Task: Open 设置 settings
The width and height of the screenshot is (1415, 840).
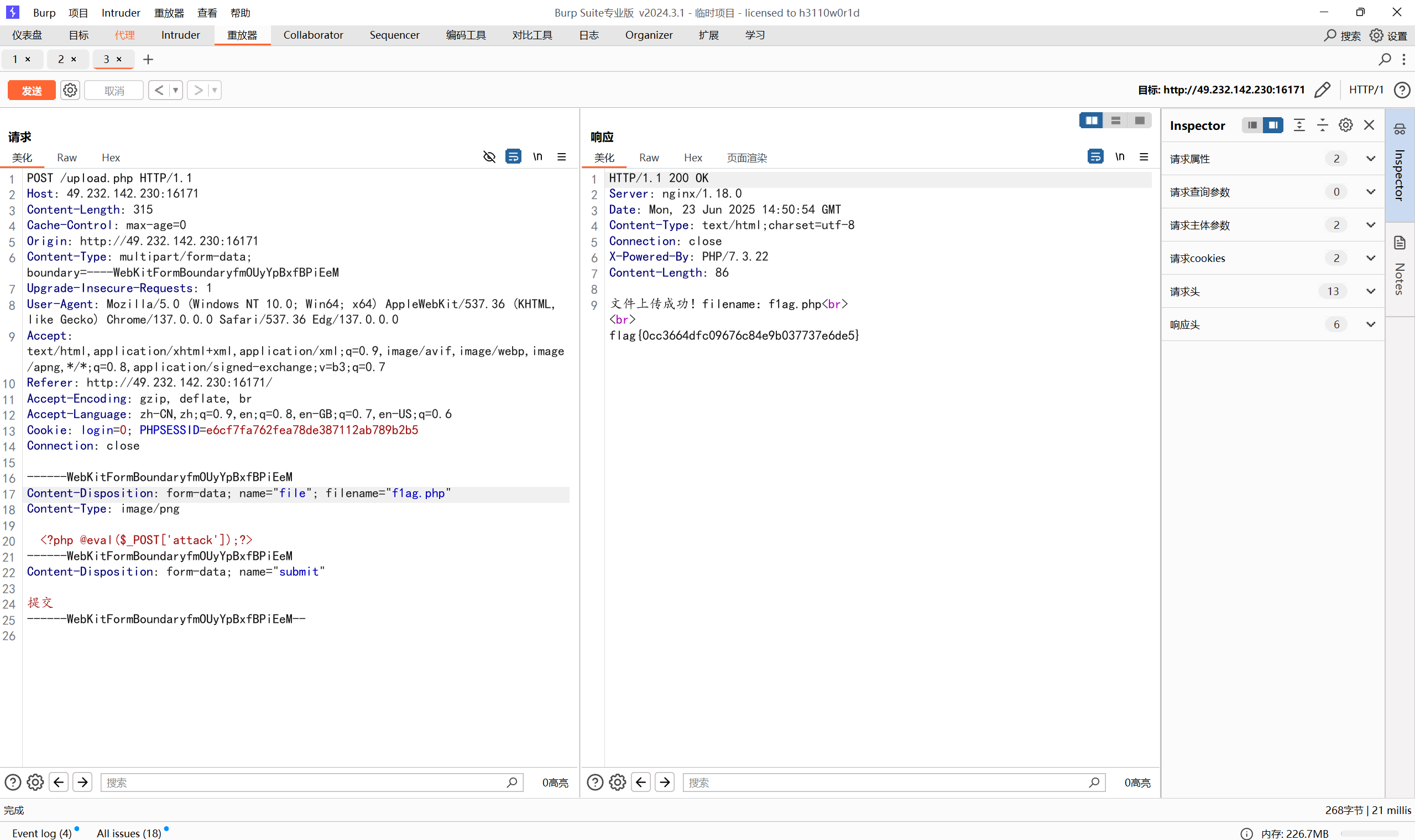Action: point(1388,35)
